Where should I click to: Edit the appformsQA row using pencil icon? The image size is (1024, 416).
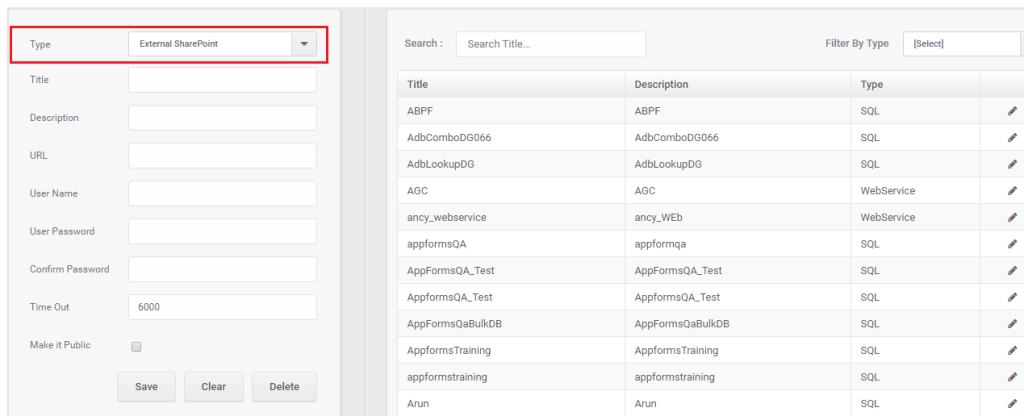coord(1012,244)
